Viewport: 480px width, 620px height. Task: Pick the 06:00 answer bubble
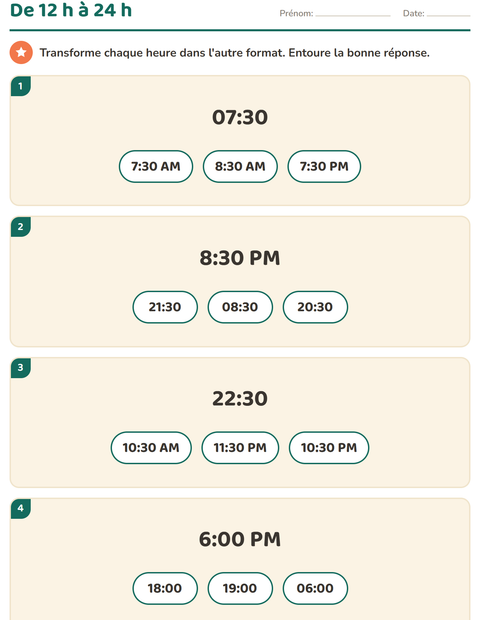[315, 588]
